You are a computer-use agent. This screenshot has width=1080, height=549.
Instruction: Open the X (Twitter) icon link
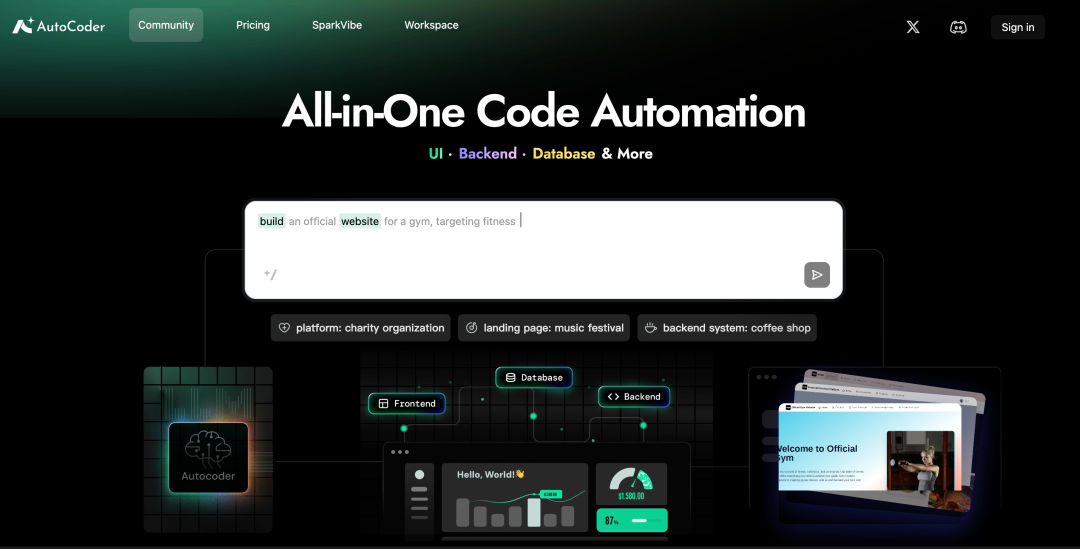click(x=913, y=27)
